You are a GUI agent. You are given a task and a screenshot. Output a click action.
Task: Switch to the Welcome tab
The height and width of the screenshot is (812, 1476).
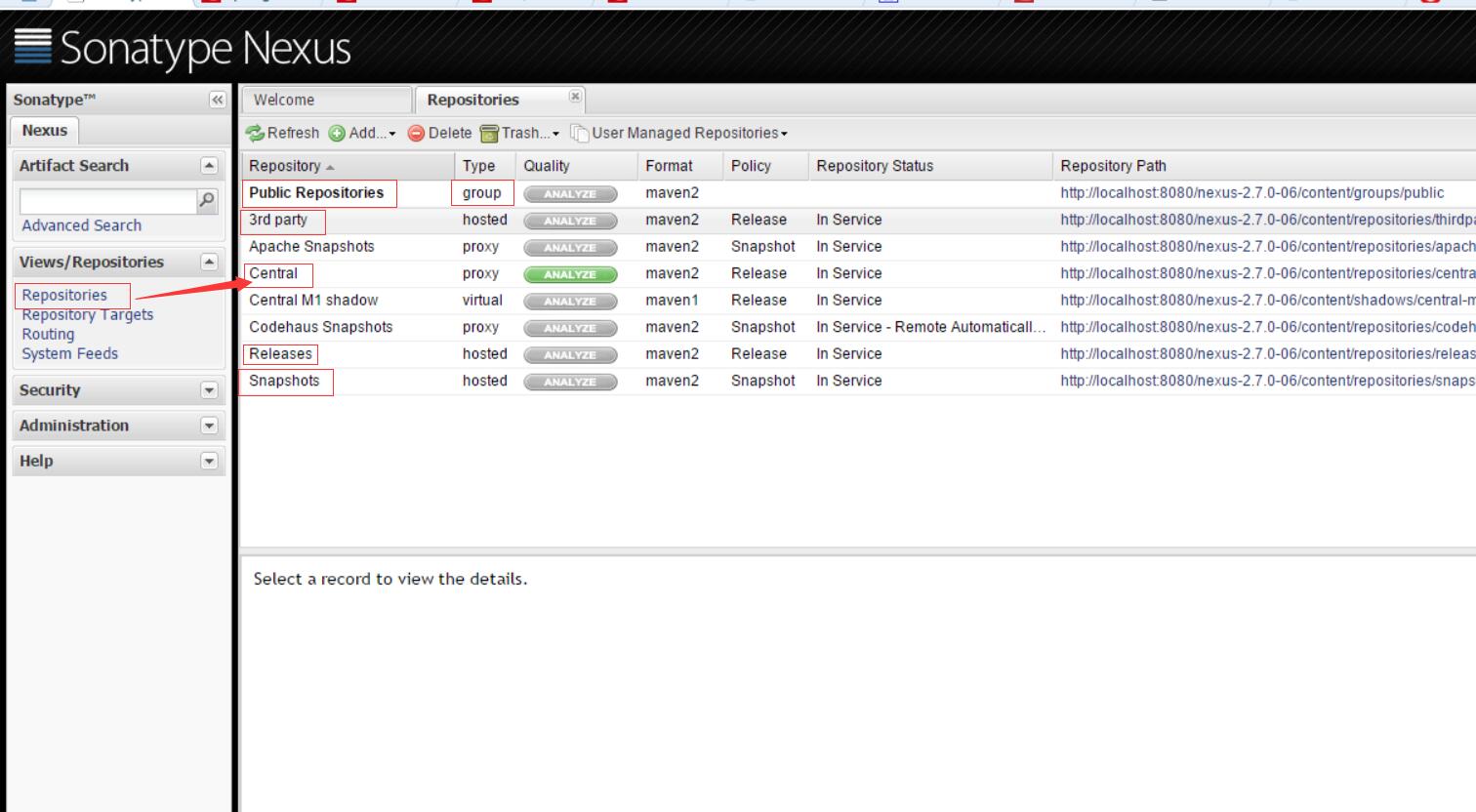284,100
